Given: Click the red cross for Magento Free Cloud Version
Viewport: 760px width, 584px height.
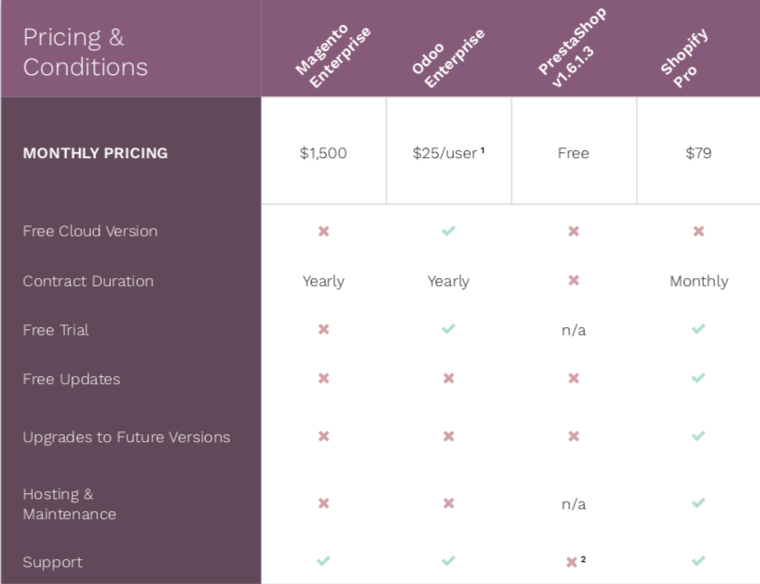Looking at the screenshot, I should pyautogui.click(x=323, y=231).
